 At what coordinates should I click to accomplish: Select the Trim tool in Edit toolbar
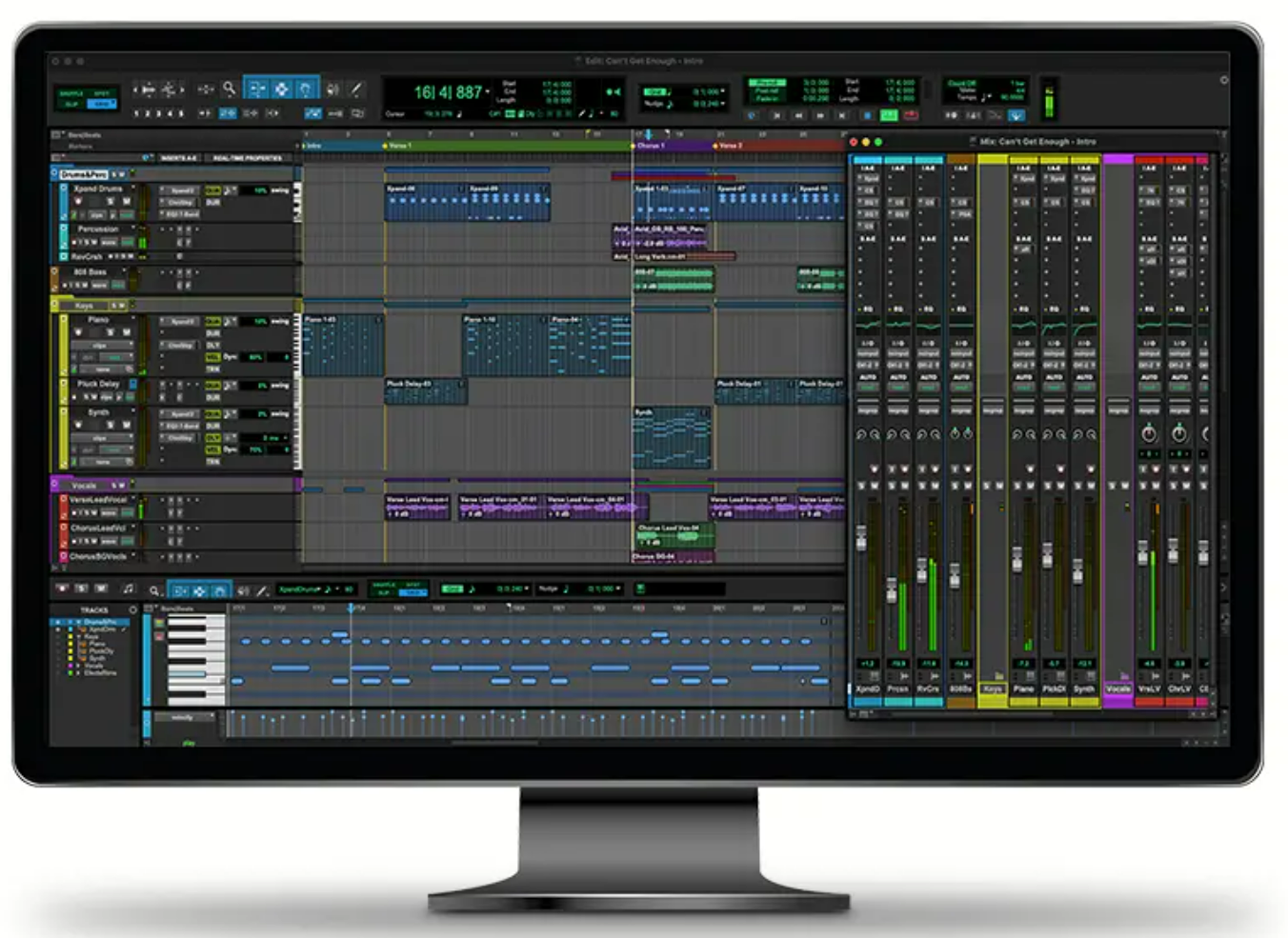point(257,89)
